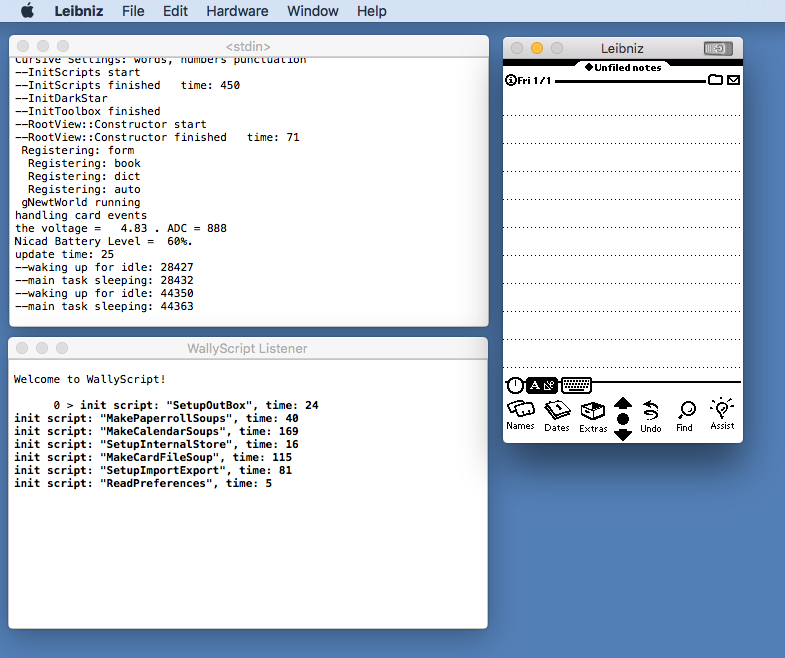Screen dimensions: 785x658
Task: Click the '<stdin>' window title
Action: pos(248,47)
